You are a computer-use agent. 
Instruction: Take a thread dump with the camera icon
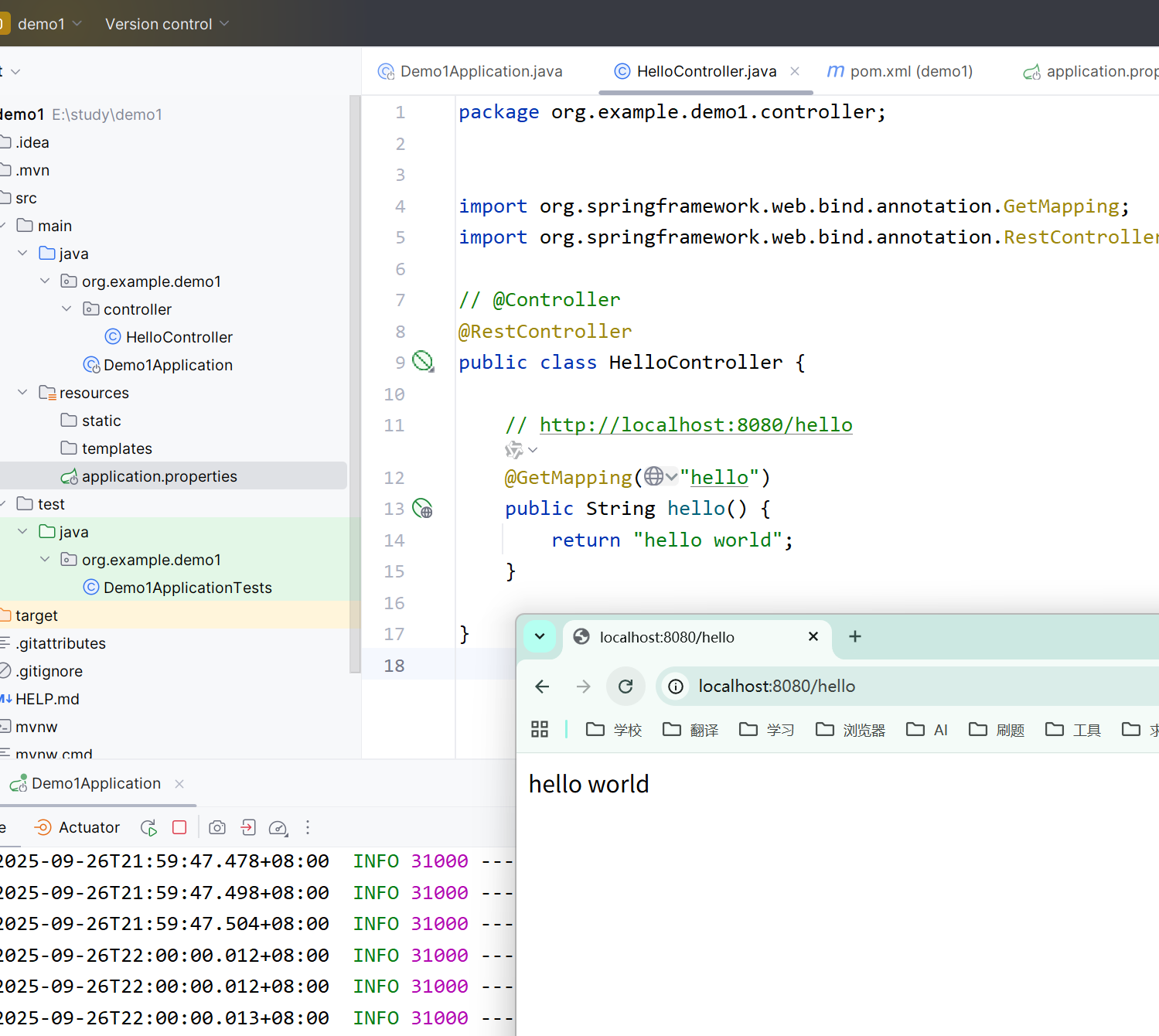tap(216, 827)
